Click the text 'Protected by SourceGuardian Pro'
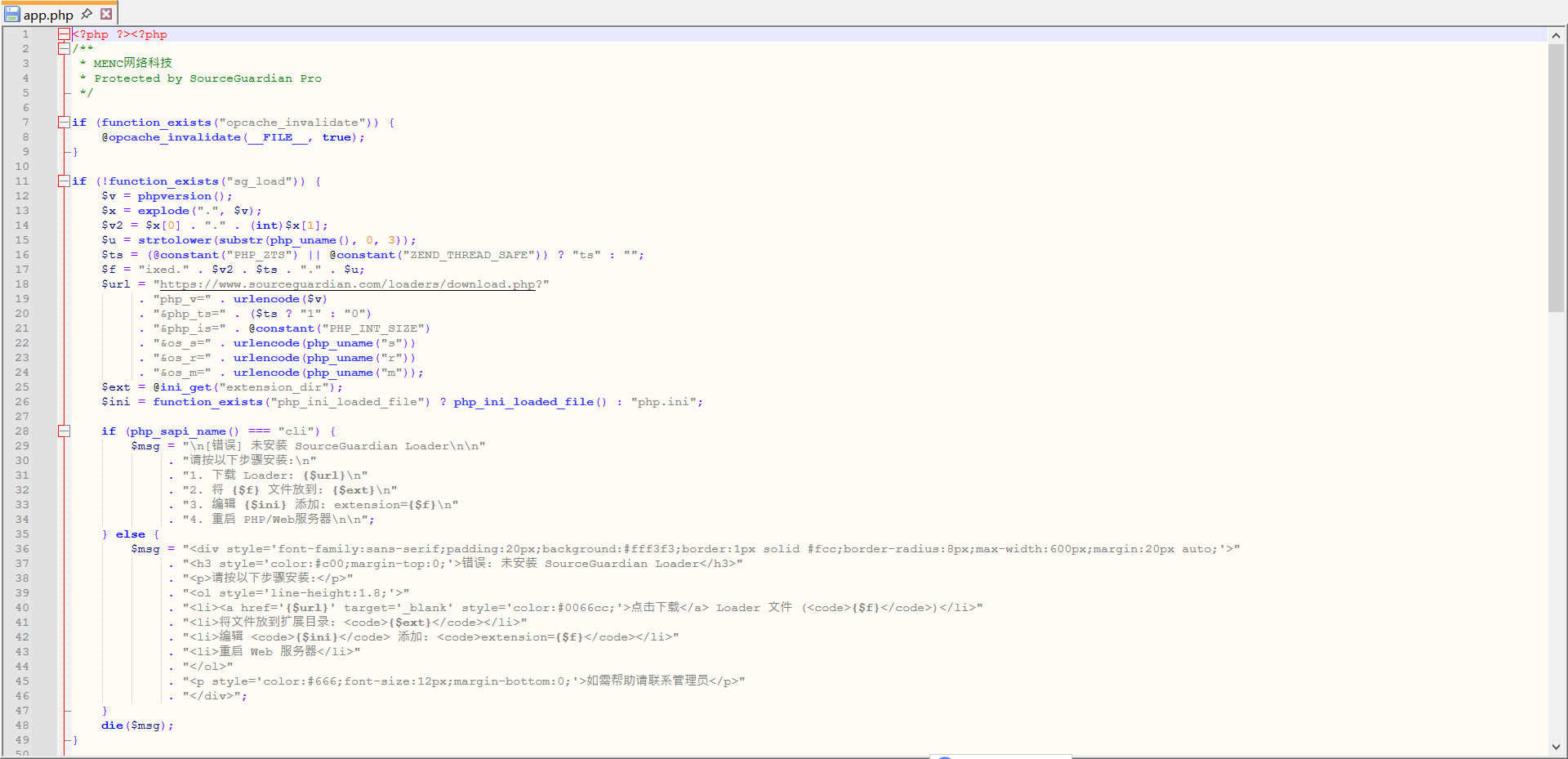1568x759 pixels. click(x=207, y=78)
